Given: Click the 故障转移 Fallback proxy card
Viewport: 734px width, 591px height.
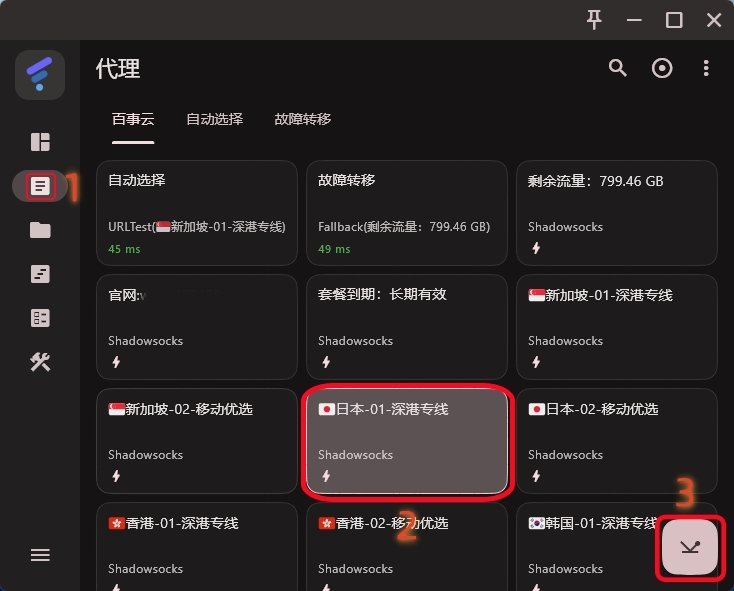Looking at the screenshot, I should coord(406,212).
